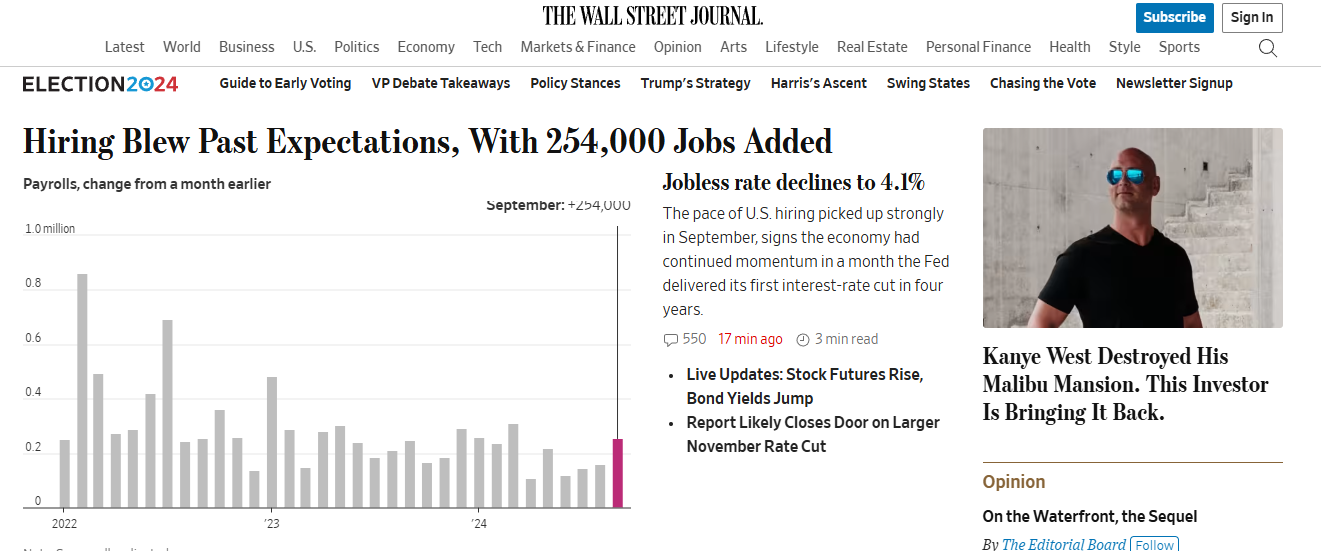The width and height of the screenshot is (1321, 551).
Task: Click the clock icon beside 3 min read
Action: 802,340
